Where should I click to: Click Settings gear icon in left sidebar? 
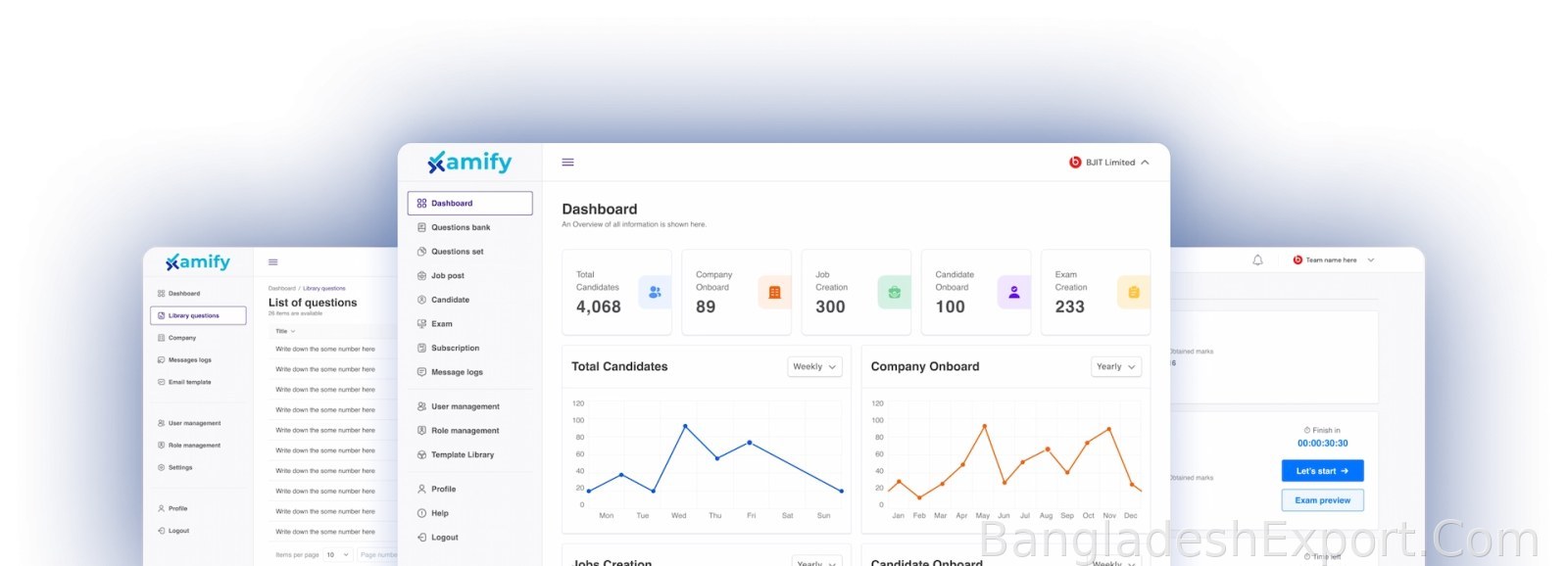click(161, 467)
